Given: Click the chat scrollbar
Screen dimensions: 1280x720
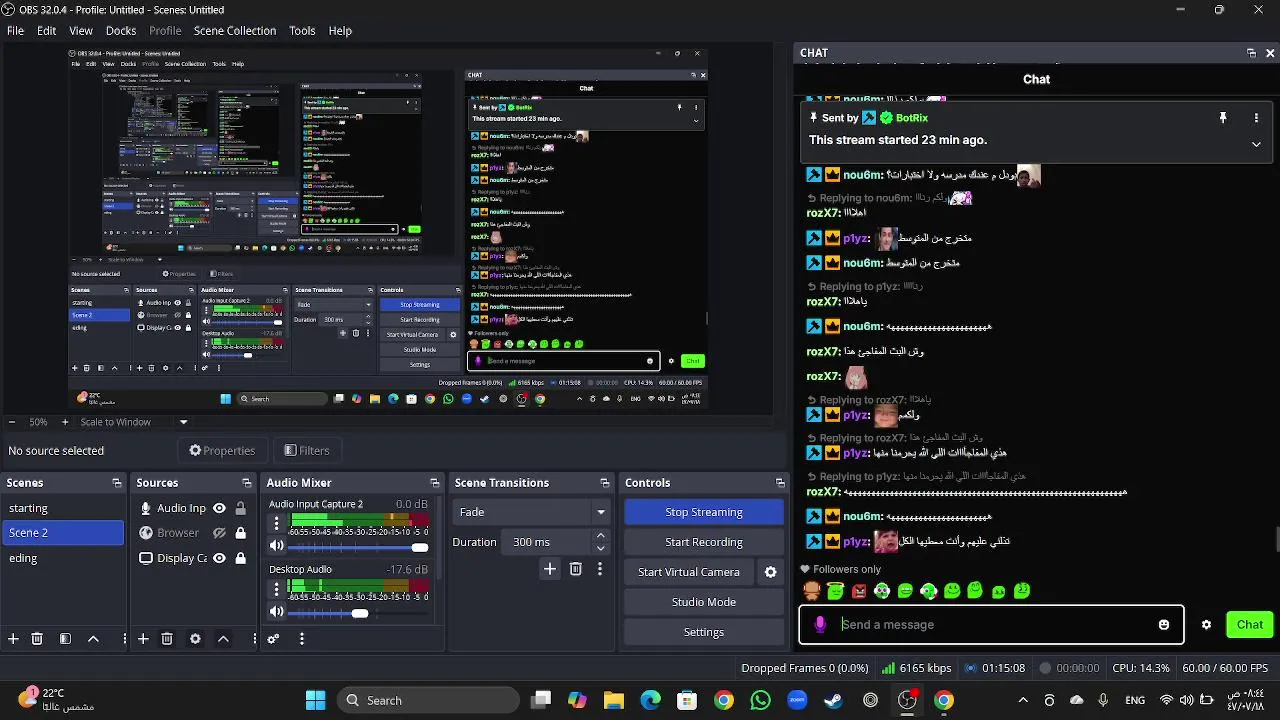Looking at the screenshot, I should (1276, 540).
